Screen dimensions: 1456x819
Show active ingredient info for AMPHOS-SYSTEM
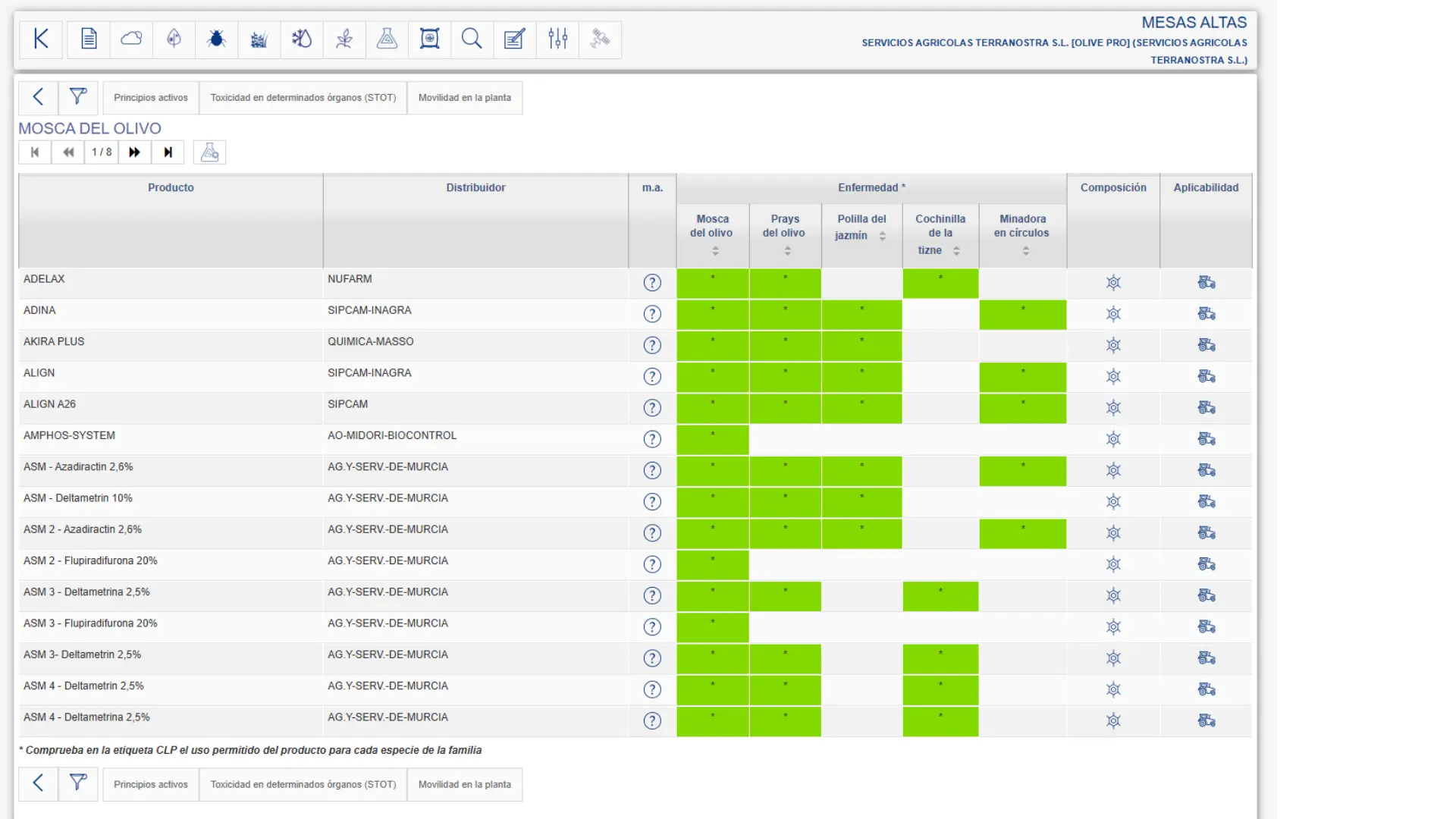[x=652, y=439]
